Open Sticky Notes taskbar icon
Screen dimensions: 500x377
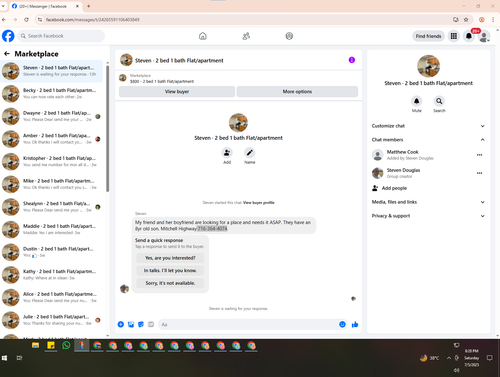click(51, 345)
